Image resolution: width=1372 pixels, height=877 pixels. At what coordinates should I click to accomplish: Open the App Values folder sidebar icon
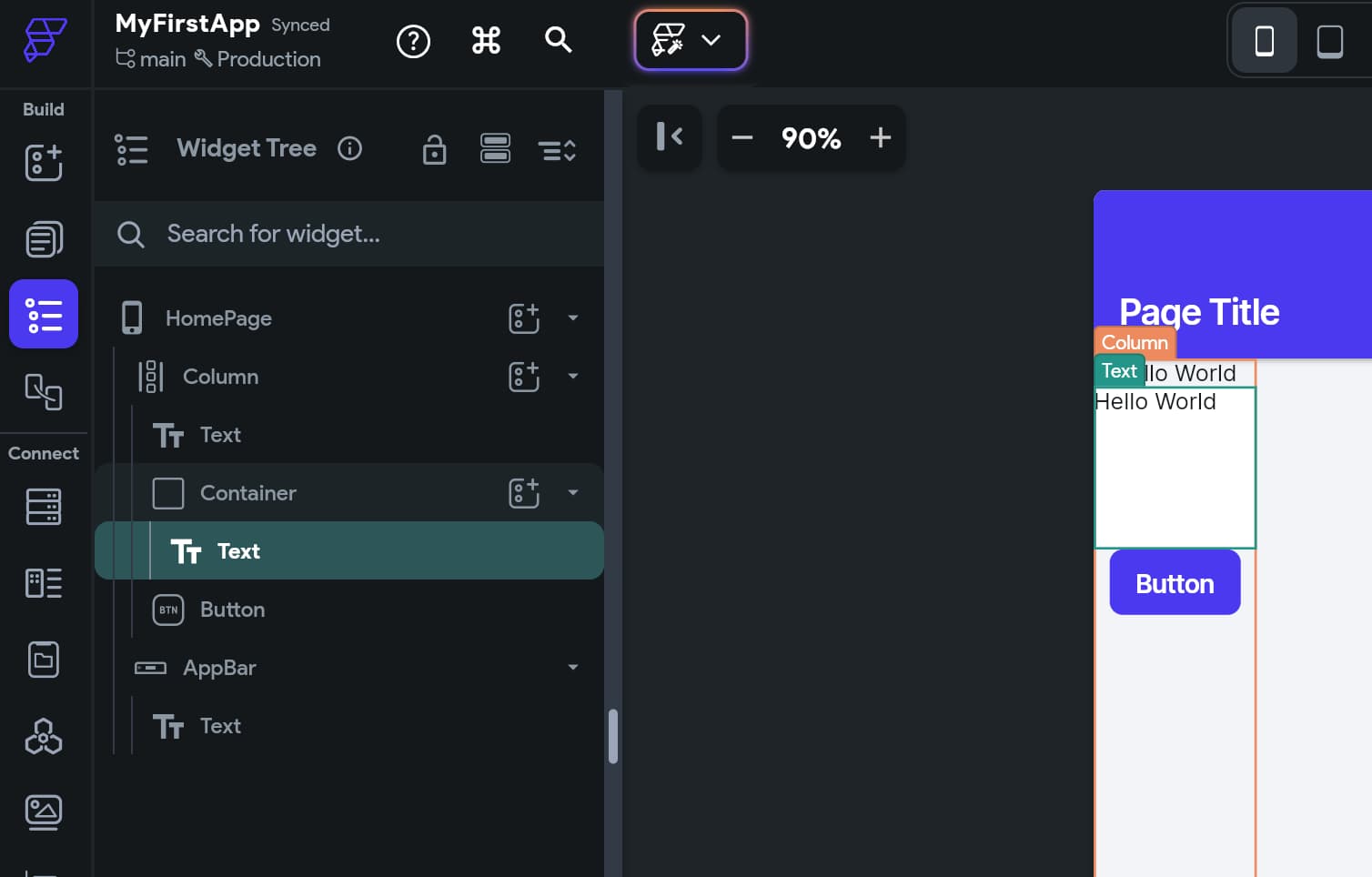(44, 660)
